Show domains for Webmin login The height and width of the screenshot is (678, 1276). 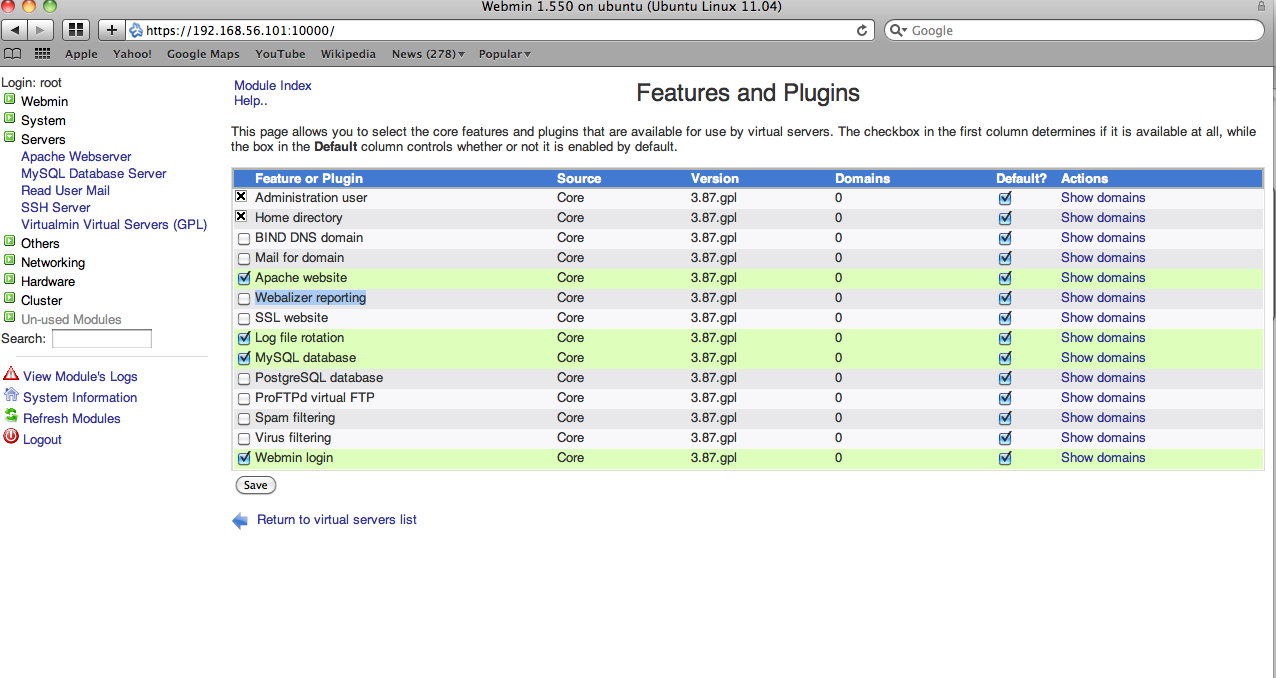pyautogui.click(x=1103, y=458)
